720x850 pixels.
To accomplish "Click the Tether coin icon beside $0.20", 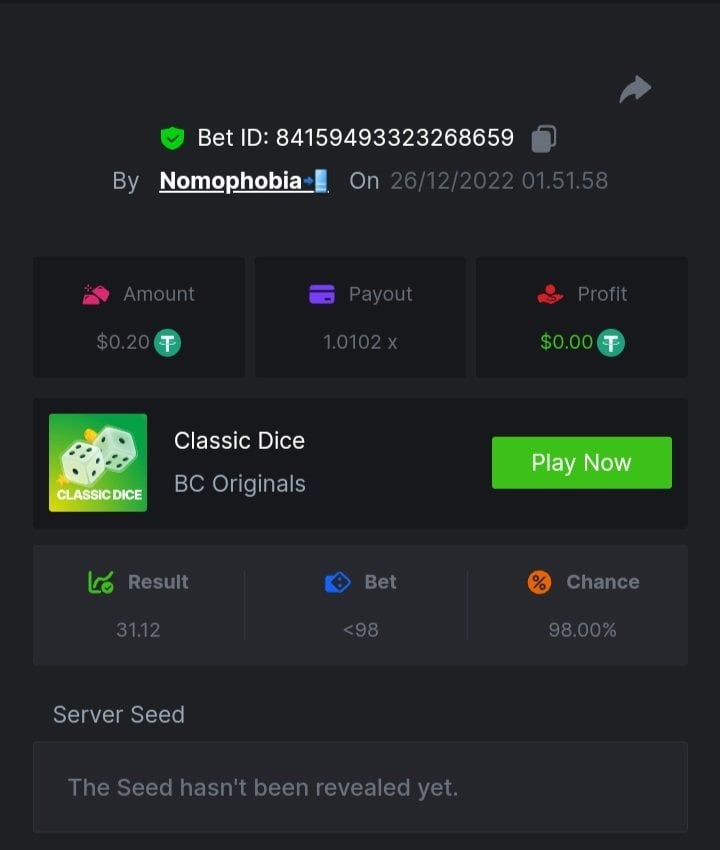I will 167,343.
